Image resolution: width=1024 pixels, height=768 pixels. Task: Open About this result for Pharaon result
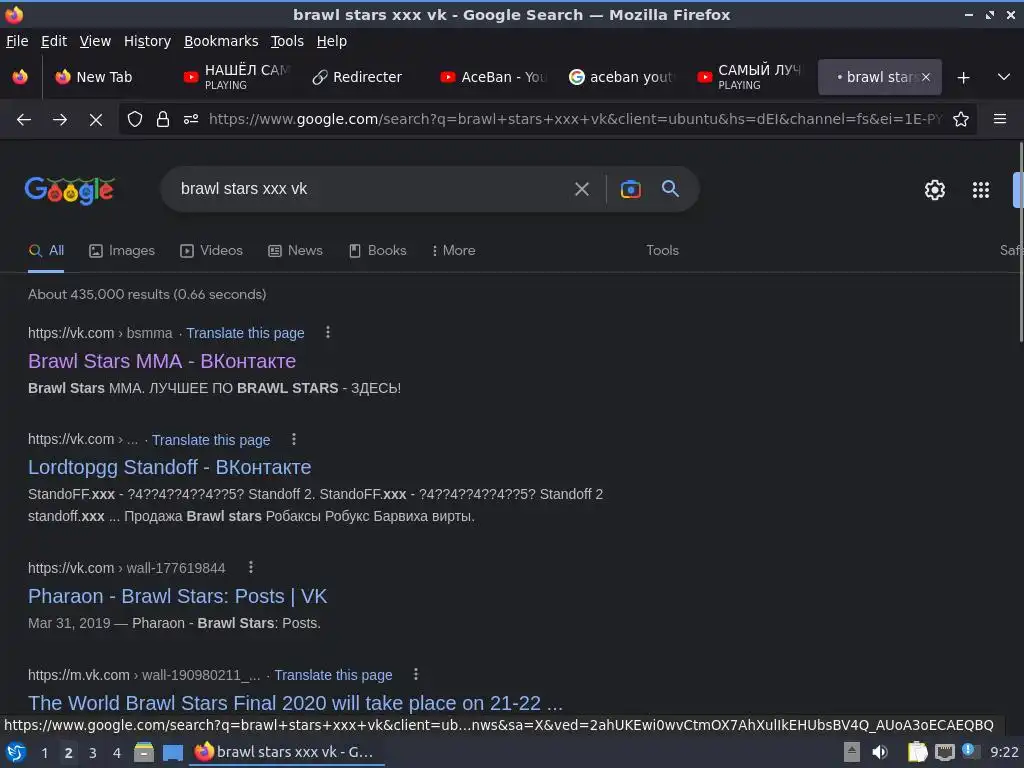coord(251,568)
